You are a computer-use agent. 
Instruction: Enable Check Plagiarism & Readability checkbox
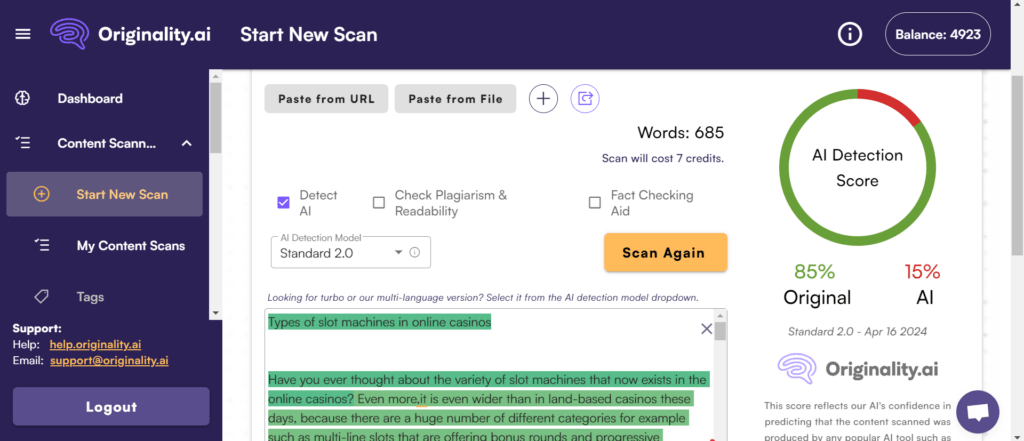[x=379, y=203]
